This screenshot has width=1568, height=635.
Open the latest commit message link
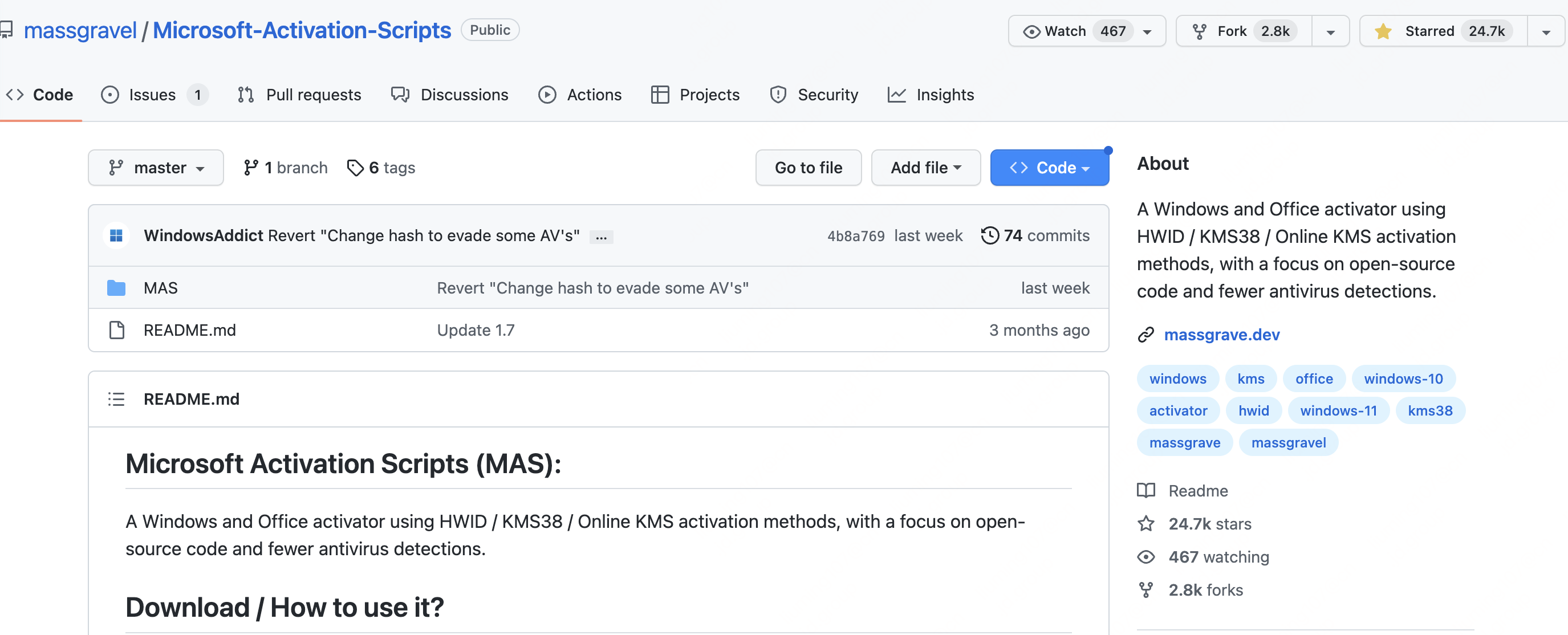click(x=424, y=236)
